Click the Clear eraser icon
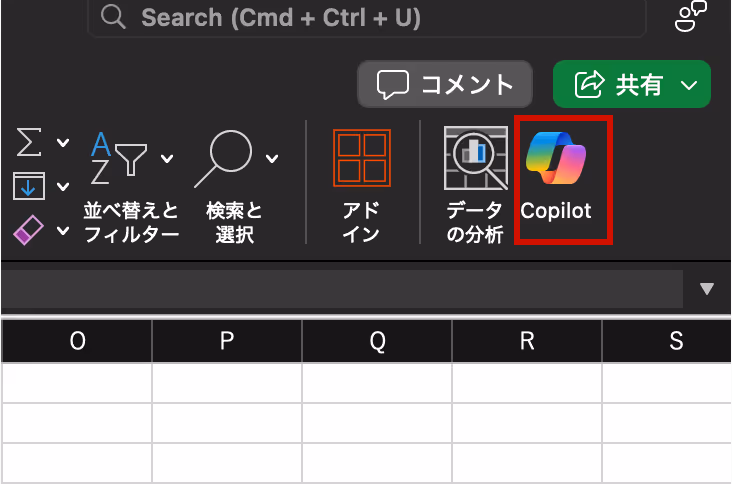Screen dimensions: 732x484 (x=28, y=230)
